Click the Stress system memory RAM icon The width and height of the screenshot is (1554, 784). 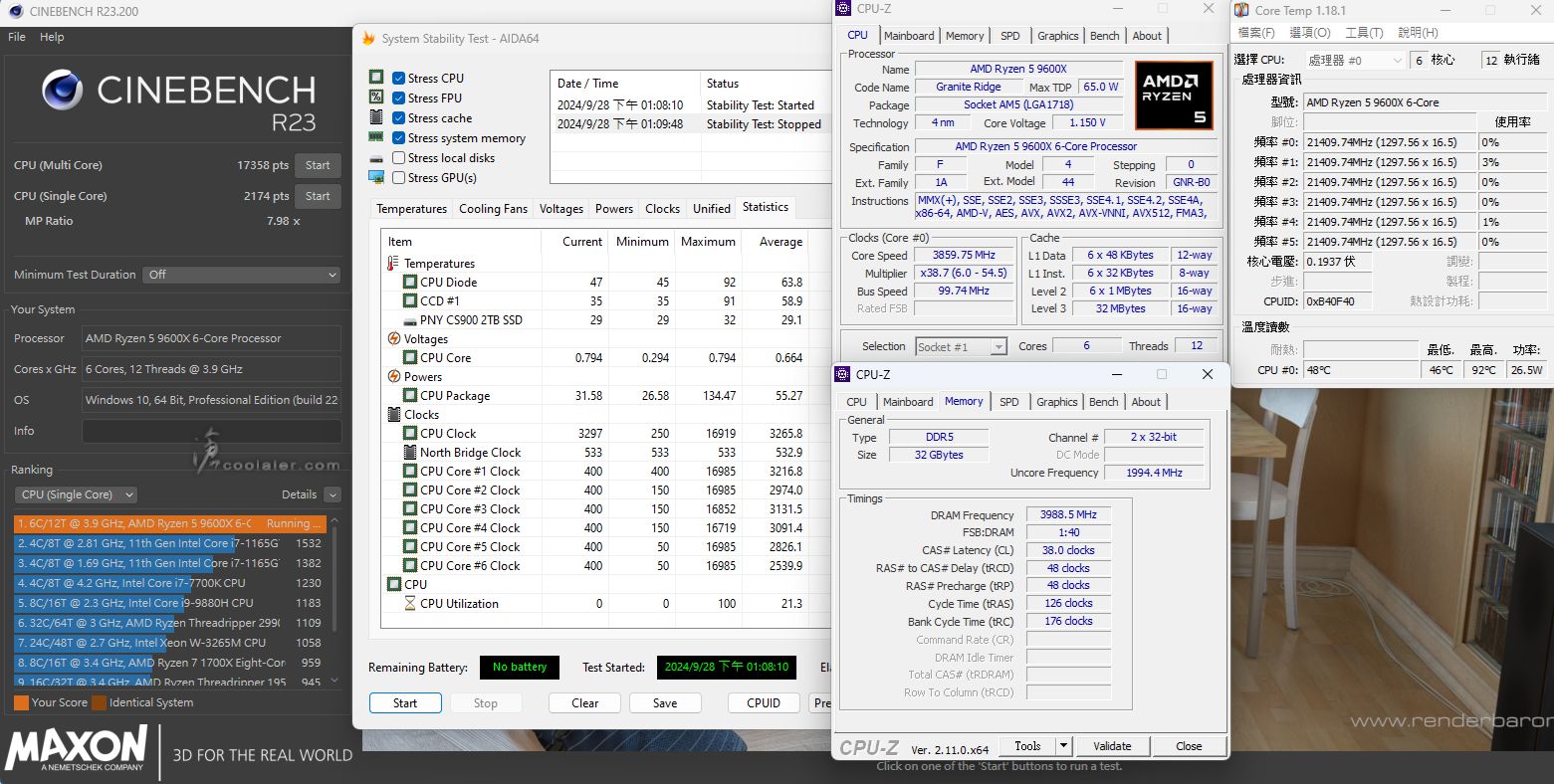coord(376,137)
